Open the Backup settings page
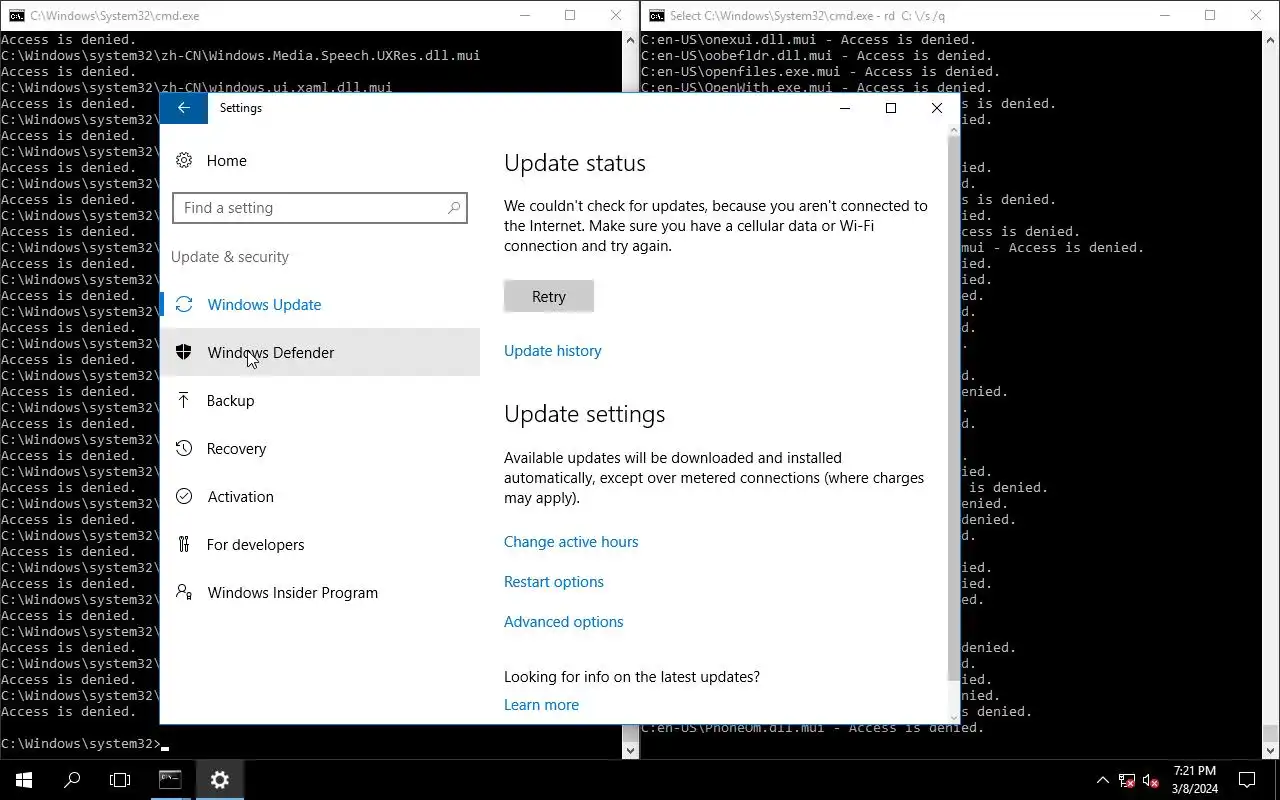 (x=320, y=400)
